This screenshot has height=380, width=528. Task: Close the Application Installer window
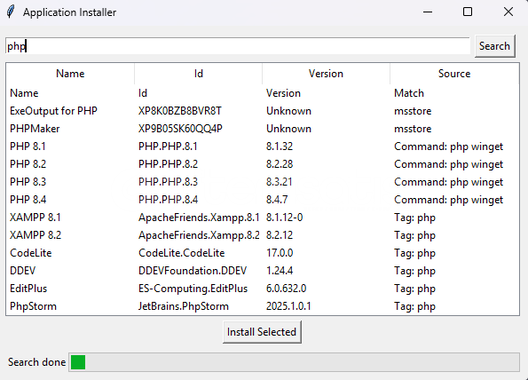point(508,12)
